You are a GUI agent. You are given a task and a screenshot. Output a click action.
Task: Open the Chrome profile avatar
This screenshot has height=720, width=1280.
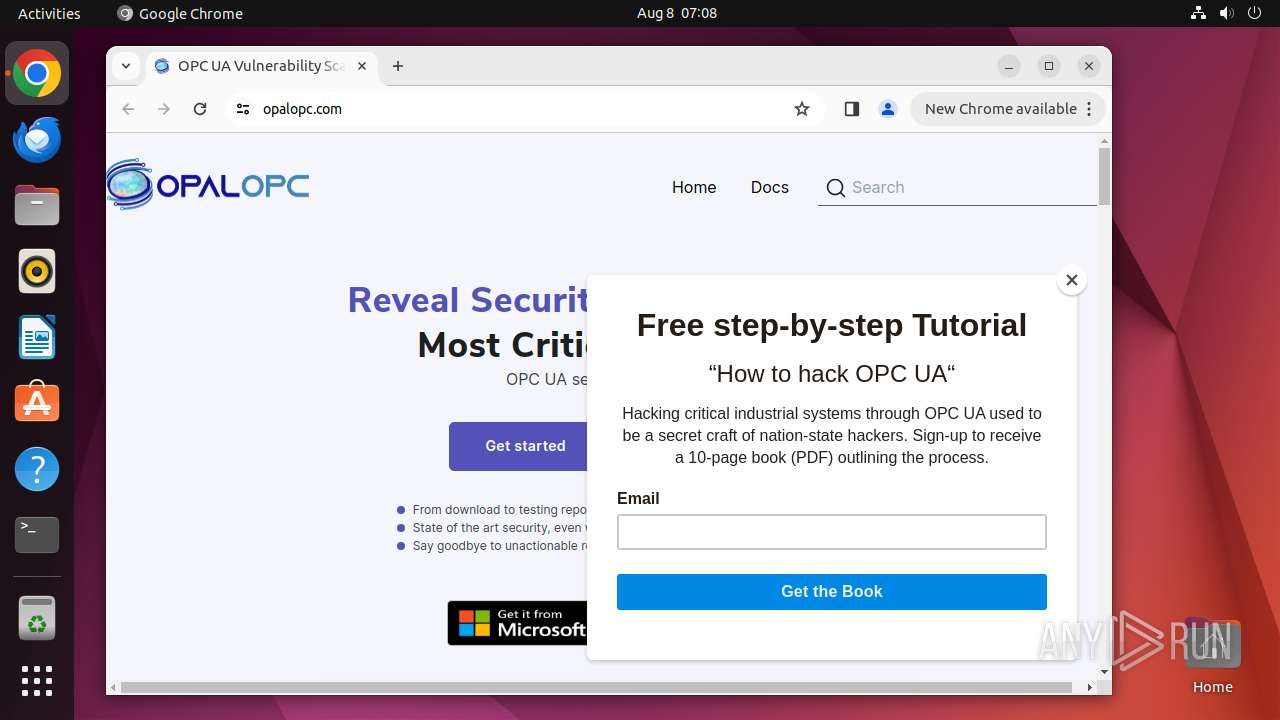click(888, 109)
